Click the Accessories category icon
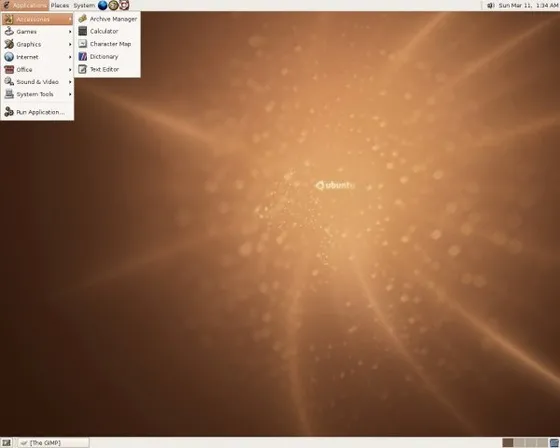Screen dimensions: 560x448 tap(9, 19)
